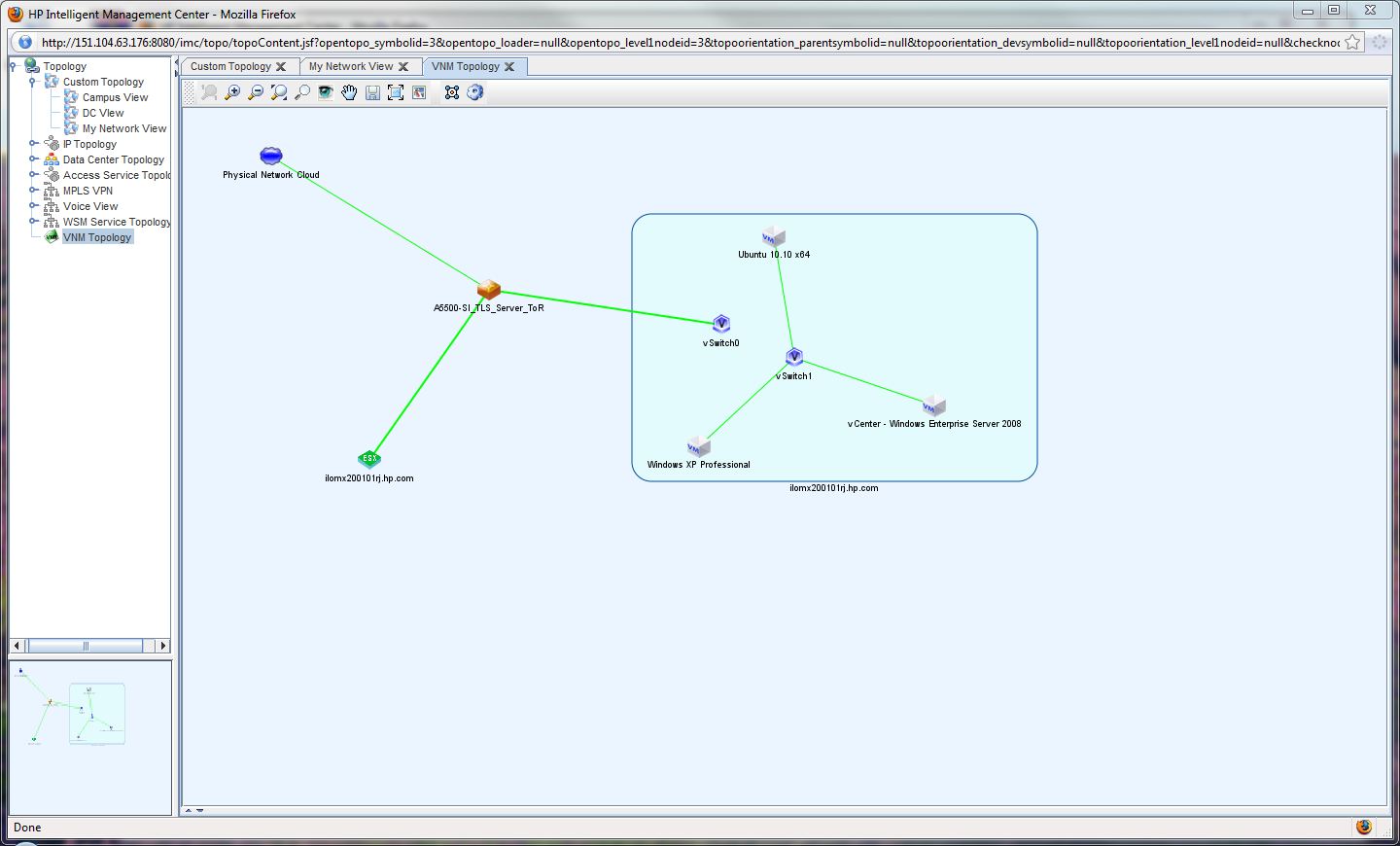The height and width of the screenshot is (846, 1400).
Task: Click the Windows XP Professional label
Action: [x=699, y=465]
